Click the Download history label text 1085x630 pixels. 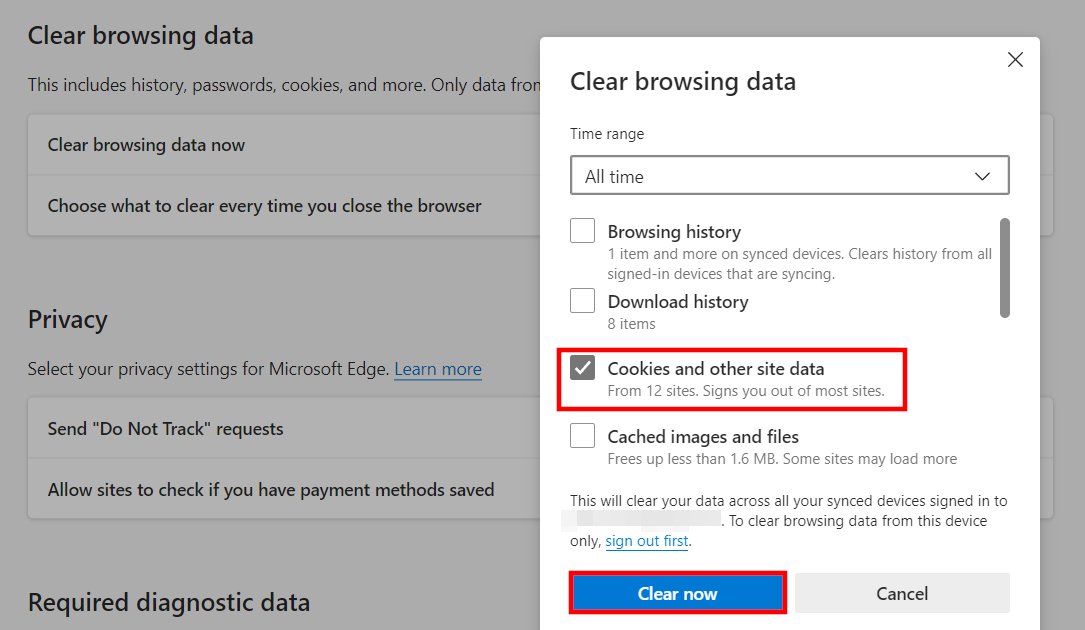677,301
